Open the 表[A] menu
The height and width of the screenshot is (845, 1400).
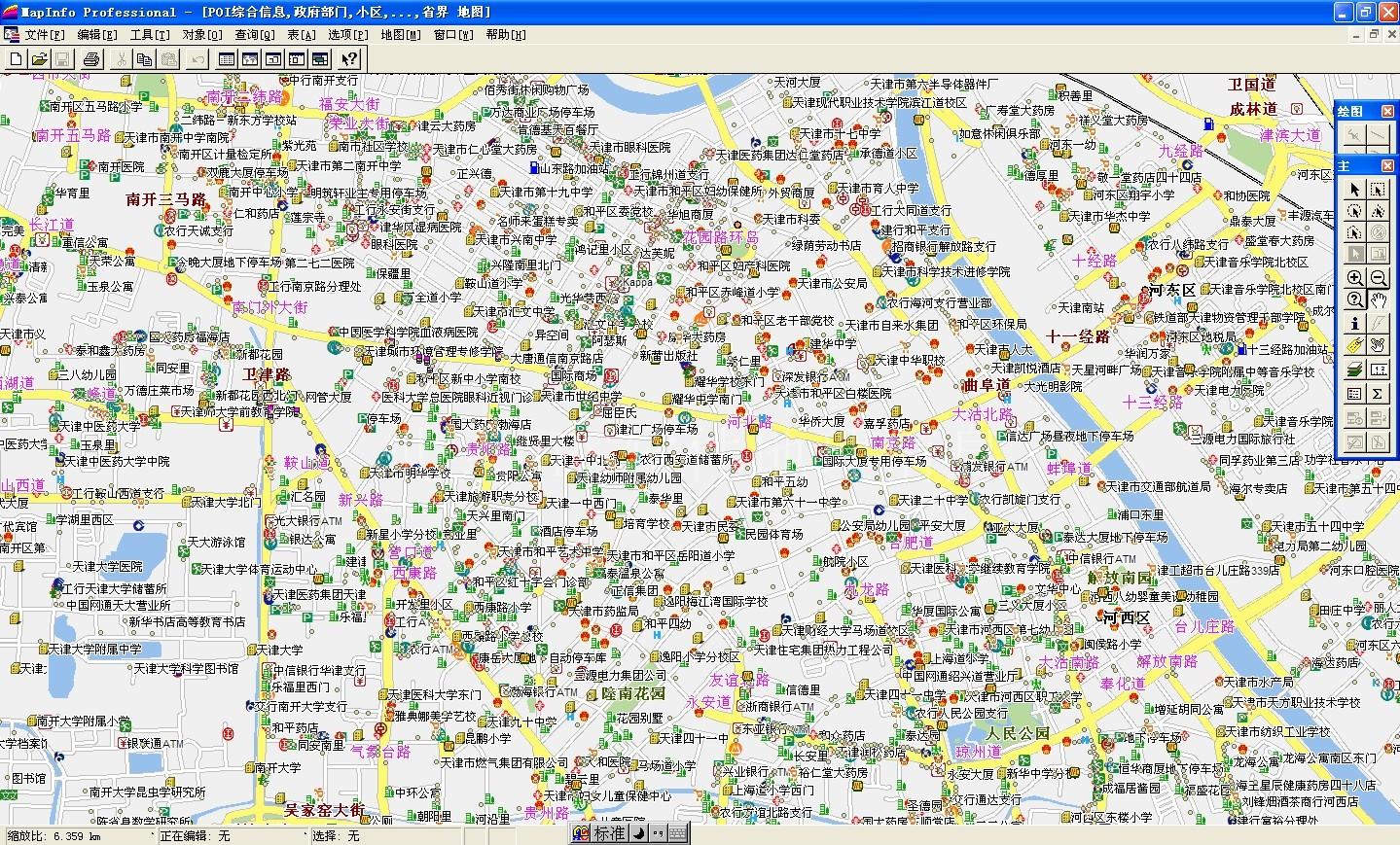[302, 35]
